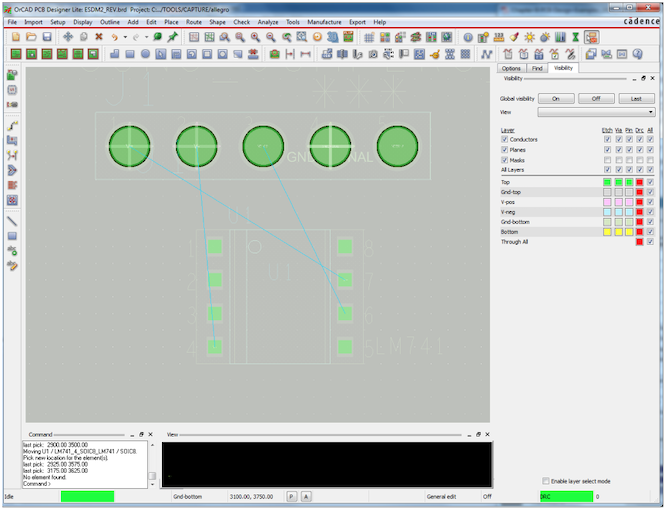This screenshot has width=665, height=509.
Task: Toggle the Planes layer checkbox
Action: click(x=504, y=150)
